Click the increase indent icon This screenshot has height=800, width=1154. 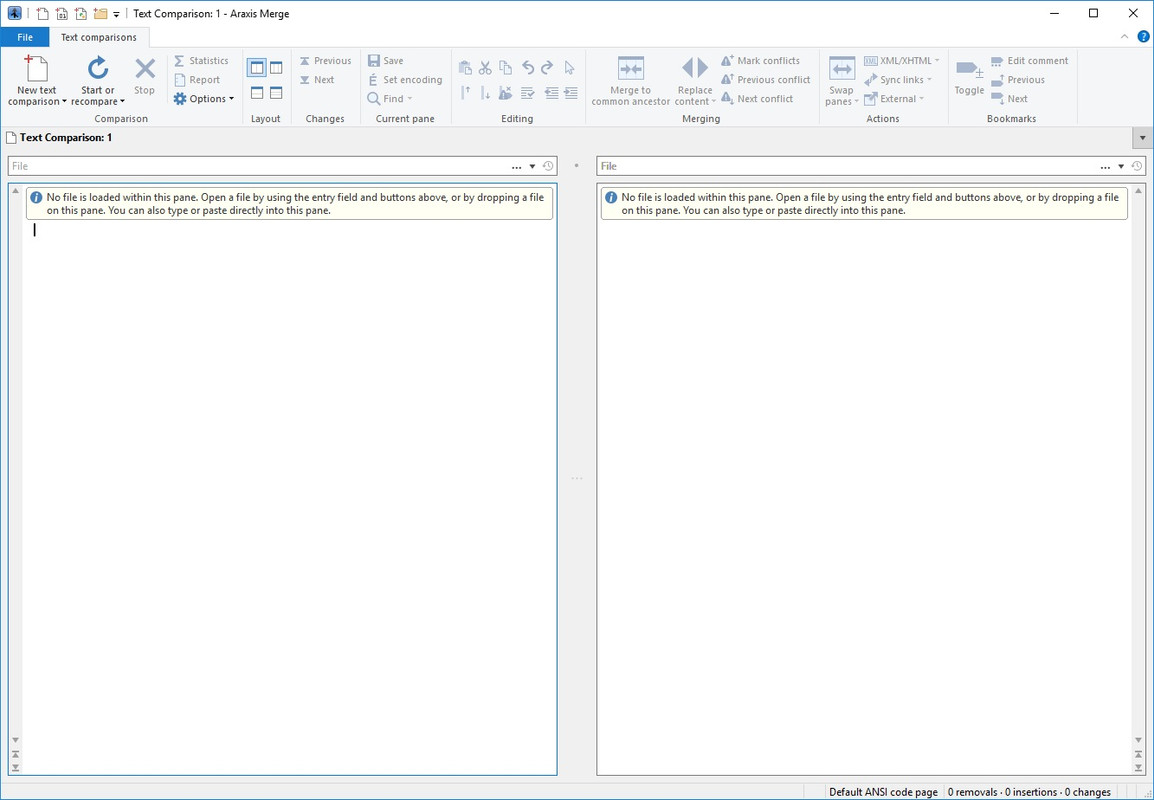coord(570,93)
